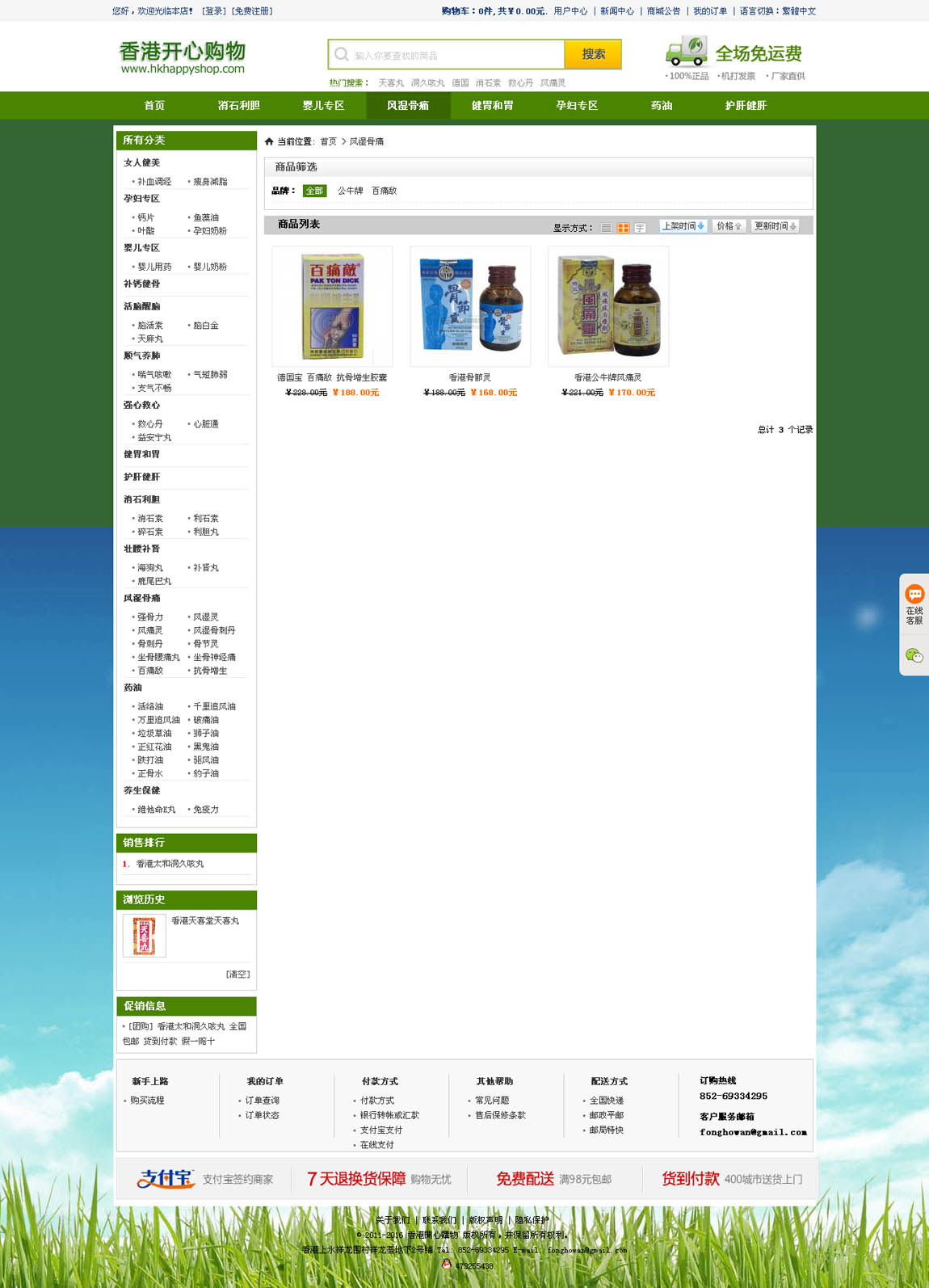Image resolution: width=929 pixels, height=1288 pixels.
Task: Open 风湿骨痛 navigation tab
Action: [x=408, y=106]
